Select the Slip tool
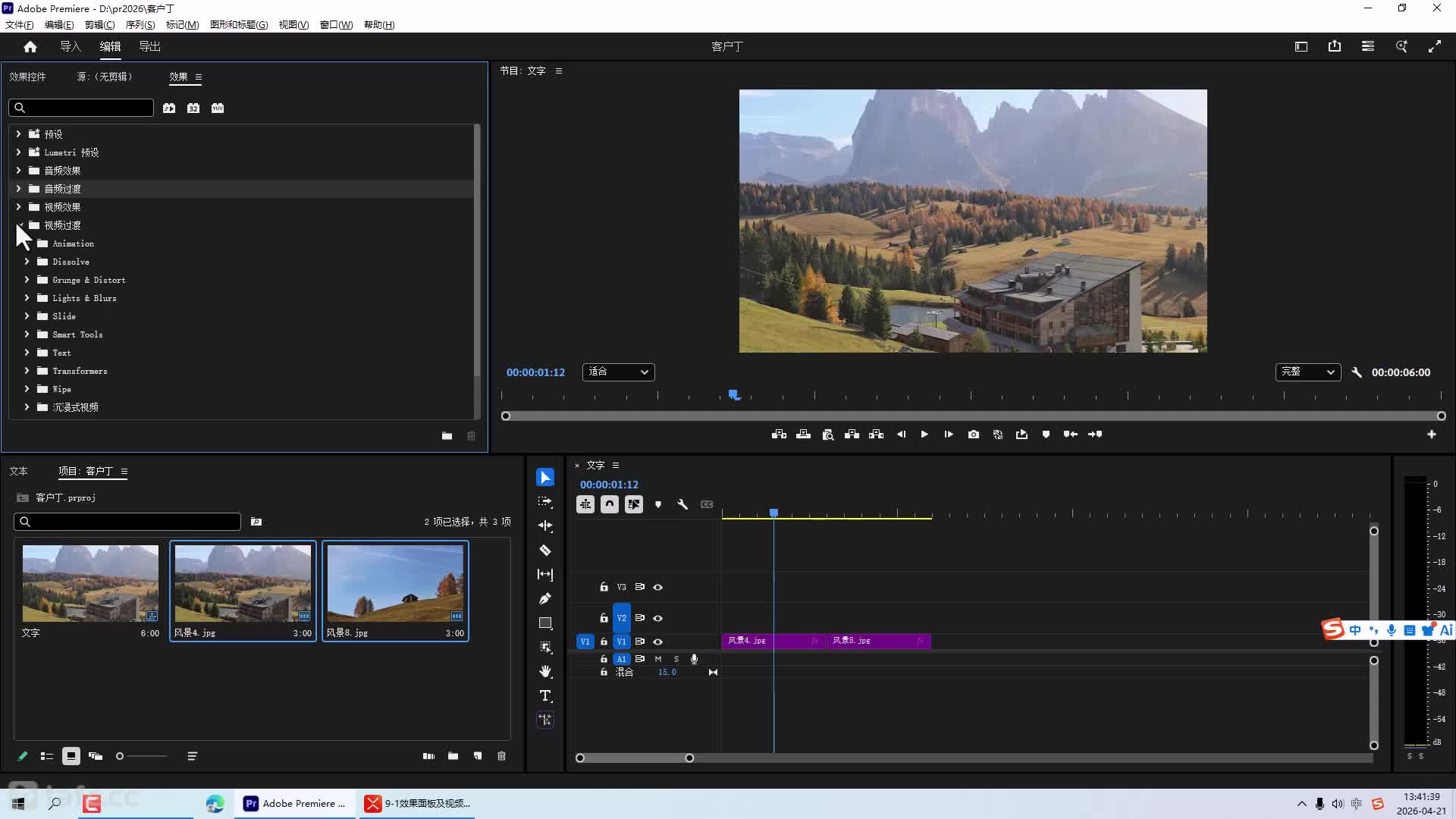Image resolution: width=1456 pixels, height=819 pixels. coord(545,574)
